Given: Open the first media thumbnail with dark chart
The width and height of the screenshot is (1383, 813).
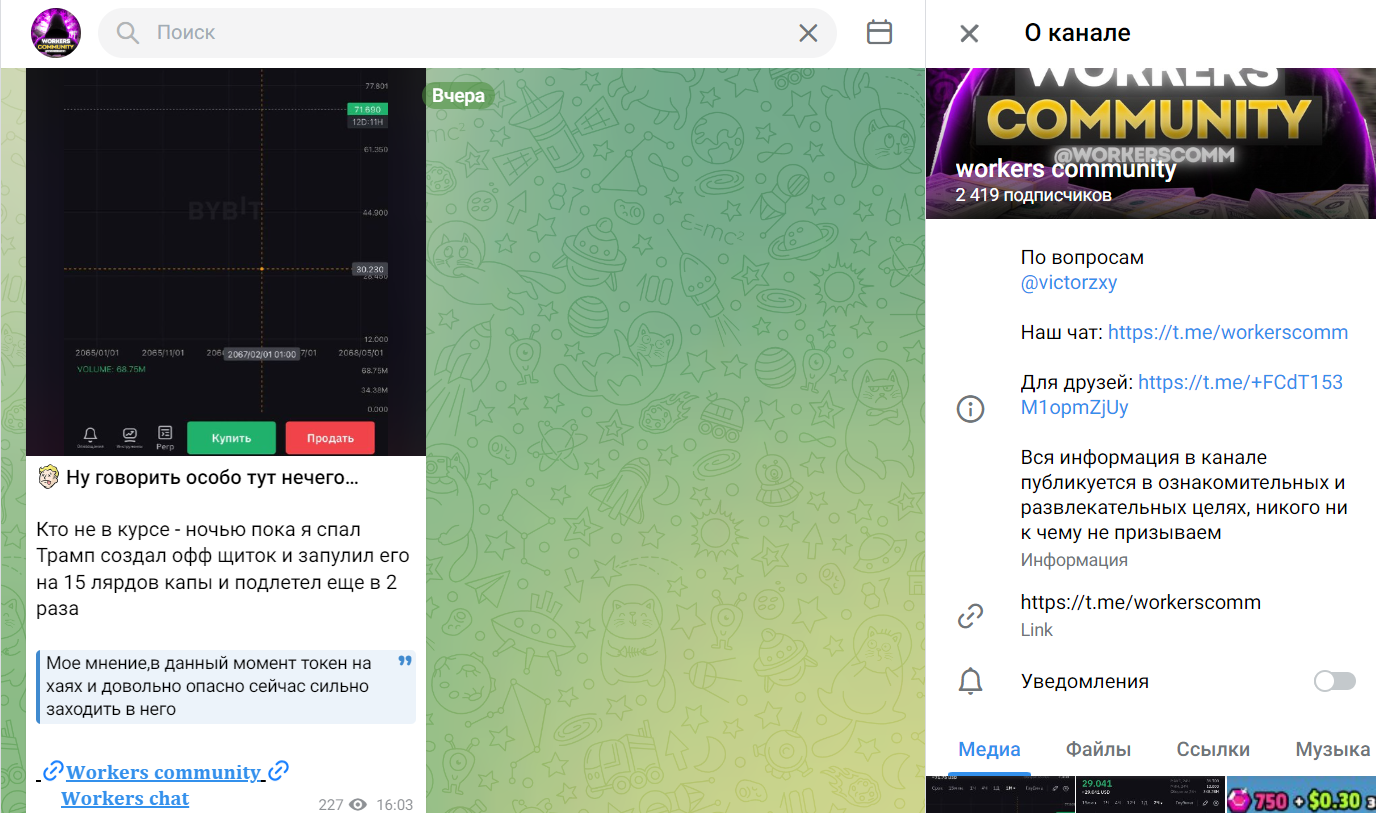Looking at the screenshot, I should (x=1000, y=794).
